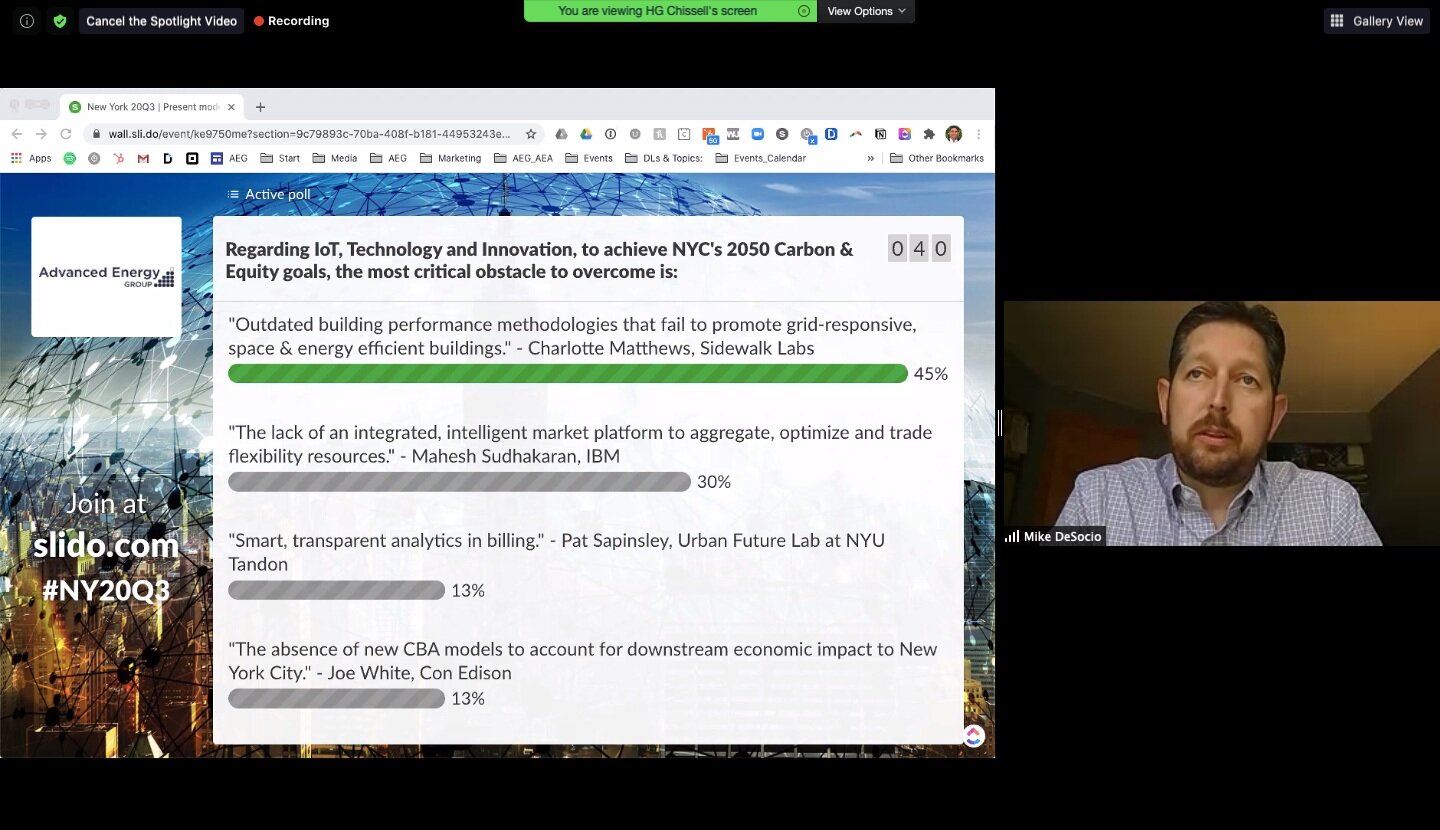The width and height of the screenshot is (1440, 830).
Task: Click the poll question heading
Action: pyautogui.click(x=540, y=260)
